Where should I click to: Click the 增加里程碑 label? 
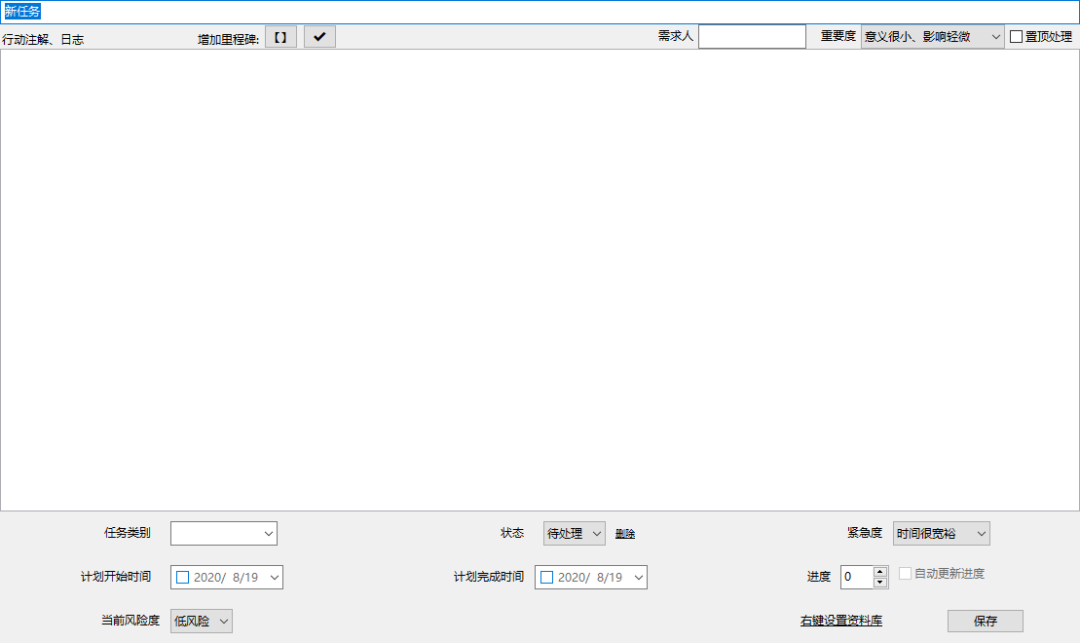(x=228, y=40)
